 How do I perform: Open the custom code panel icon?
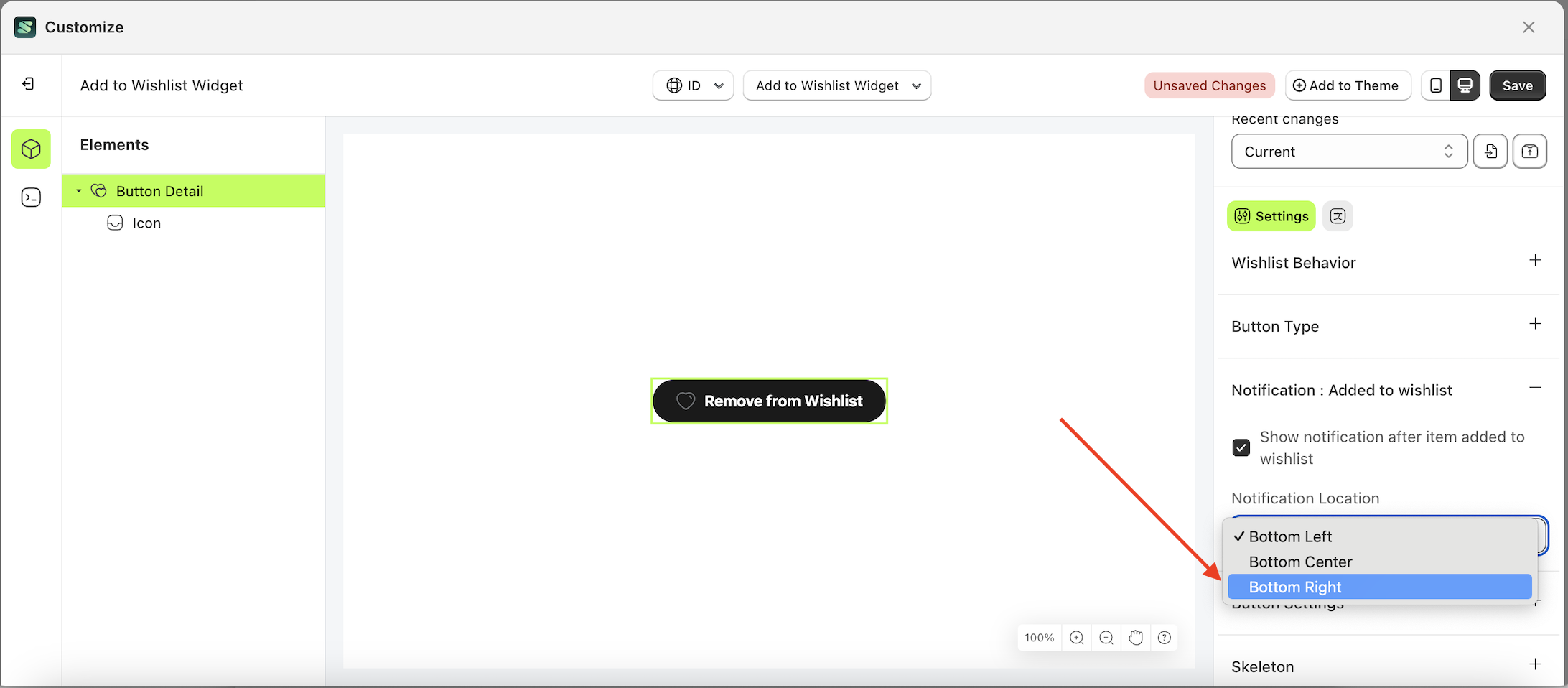tap(31, 197)
